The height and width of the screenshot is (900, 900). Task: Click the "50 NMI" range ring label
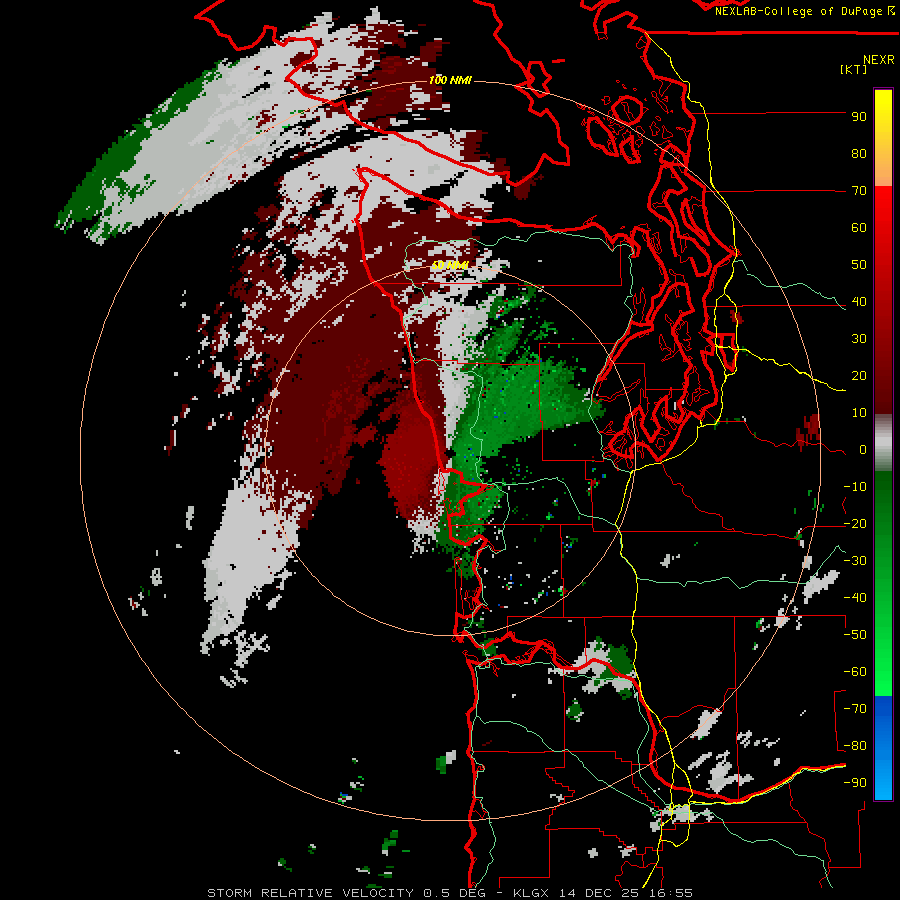pos(450,265)
